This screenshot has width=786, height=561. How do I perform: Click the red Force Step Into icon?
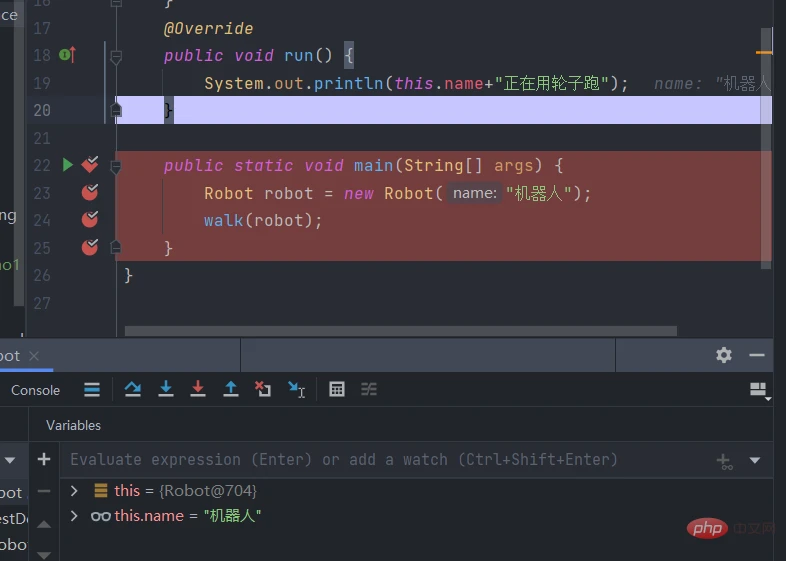198,389
